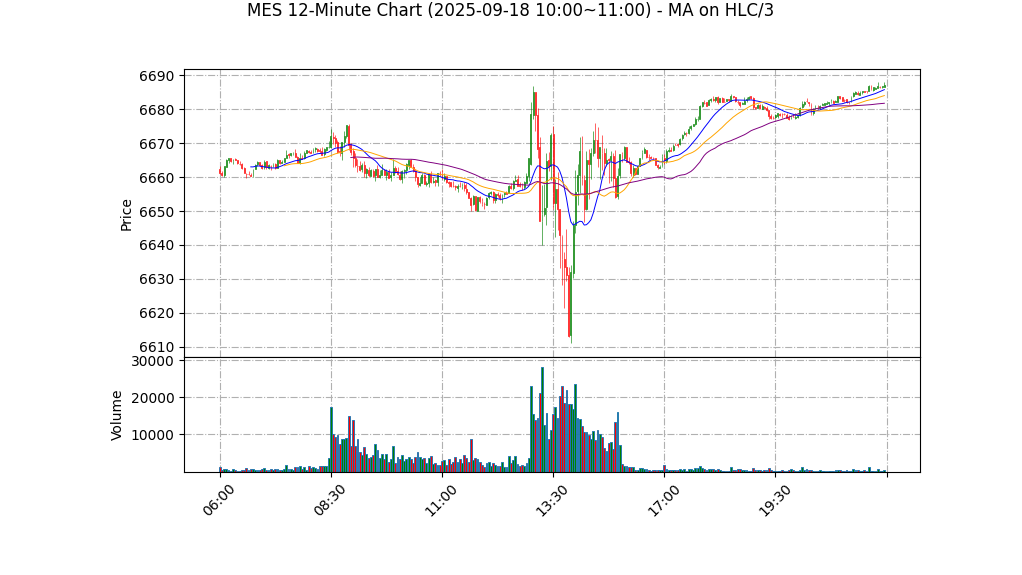
Task: Click the Price axis title
Action: 126,215
